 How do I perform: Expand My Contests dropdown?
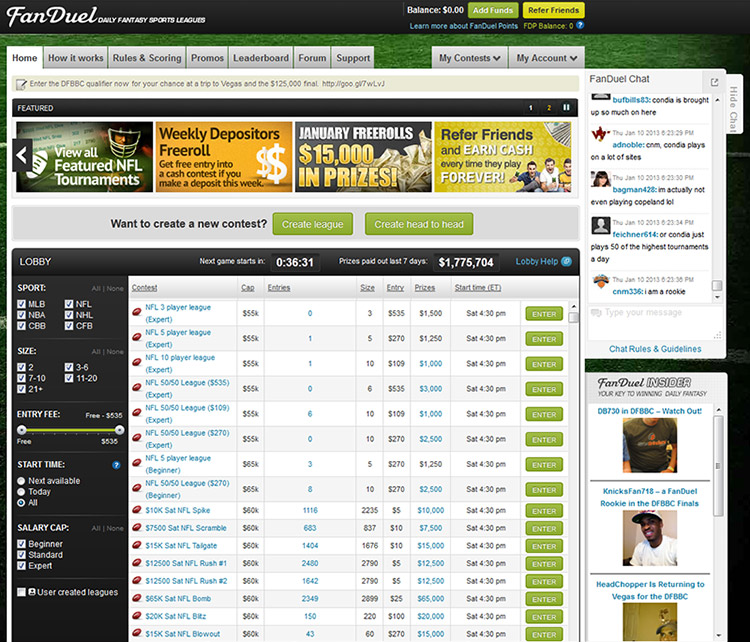click(x=469, y=58)
